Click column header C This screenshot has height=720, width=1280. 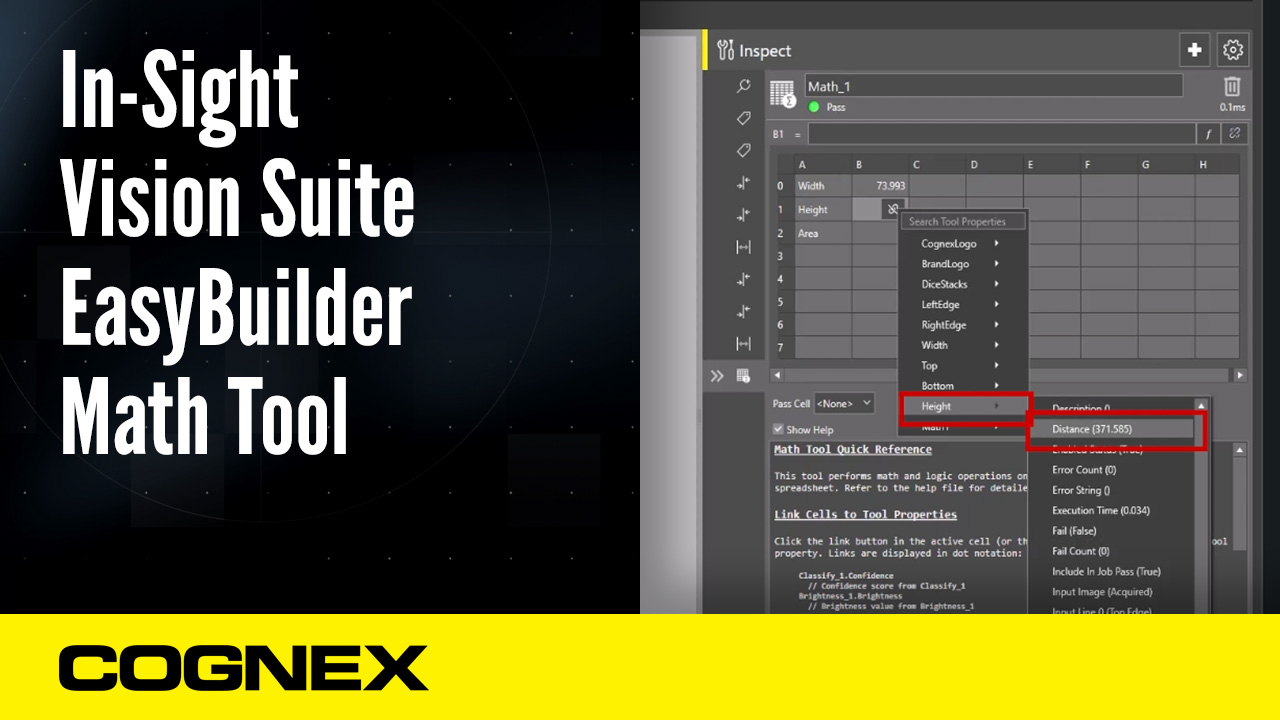[937, 165]
